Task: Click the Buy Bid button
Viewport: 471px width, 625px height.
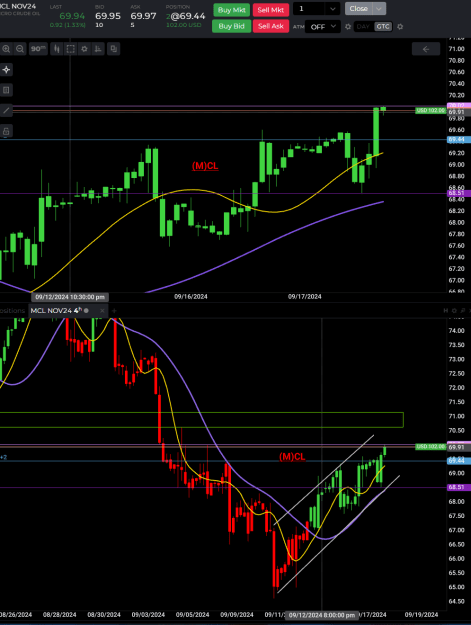Action: (x=232, y=26)
